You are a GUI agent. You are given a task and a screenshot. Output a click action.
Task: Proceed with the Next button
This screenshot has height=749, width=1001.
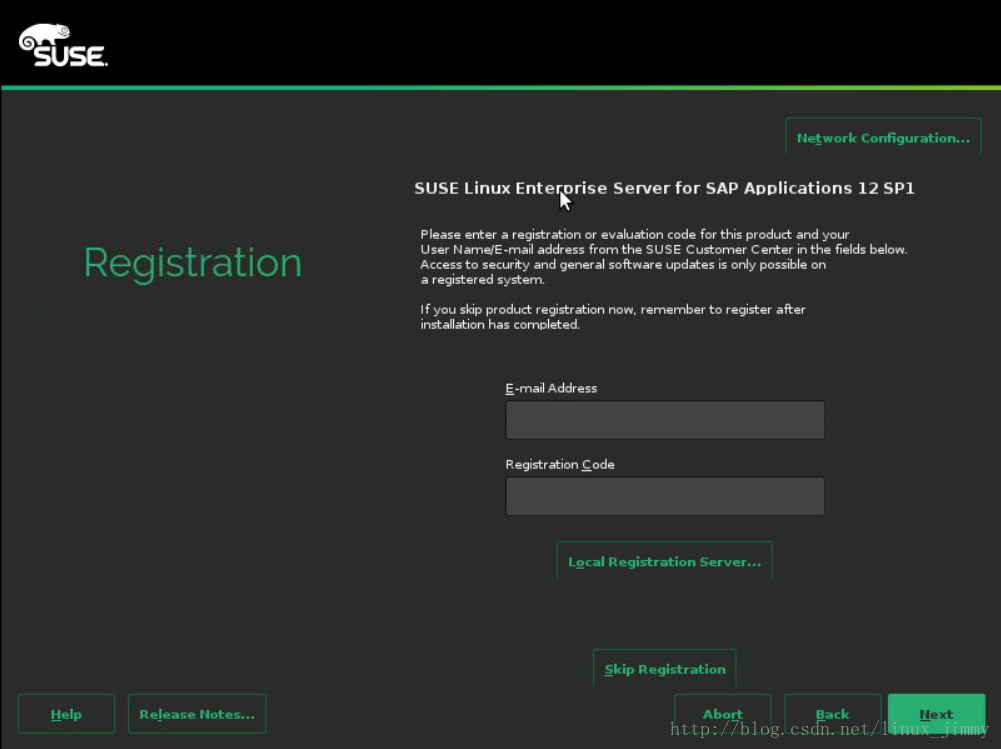(x=936, y=713)
